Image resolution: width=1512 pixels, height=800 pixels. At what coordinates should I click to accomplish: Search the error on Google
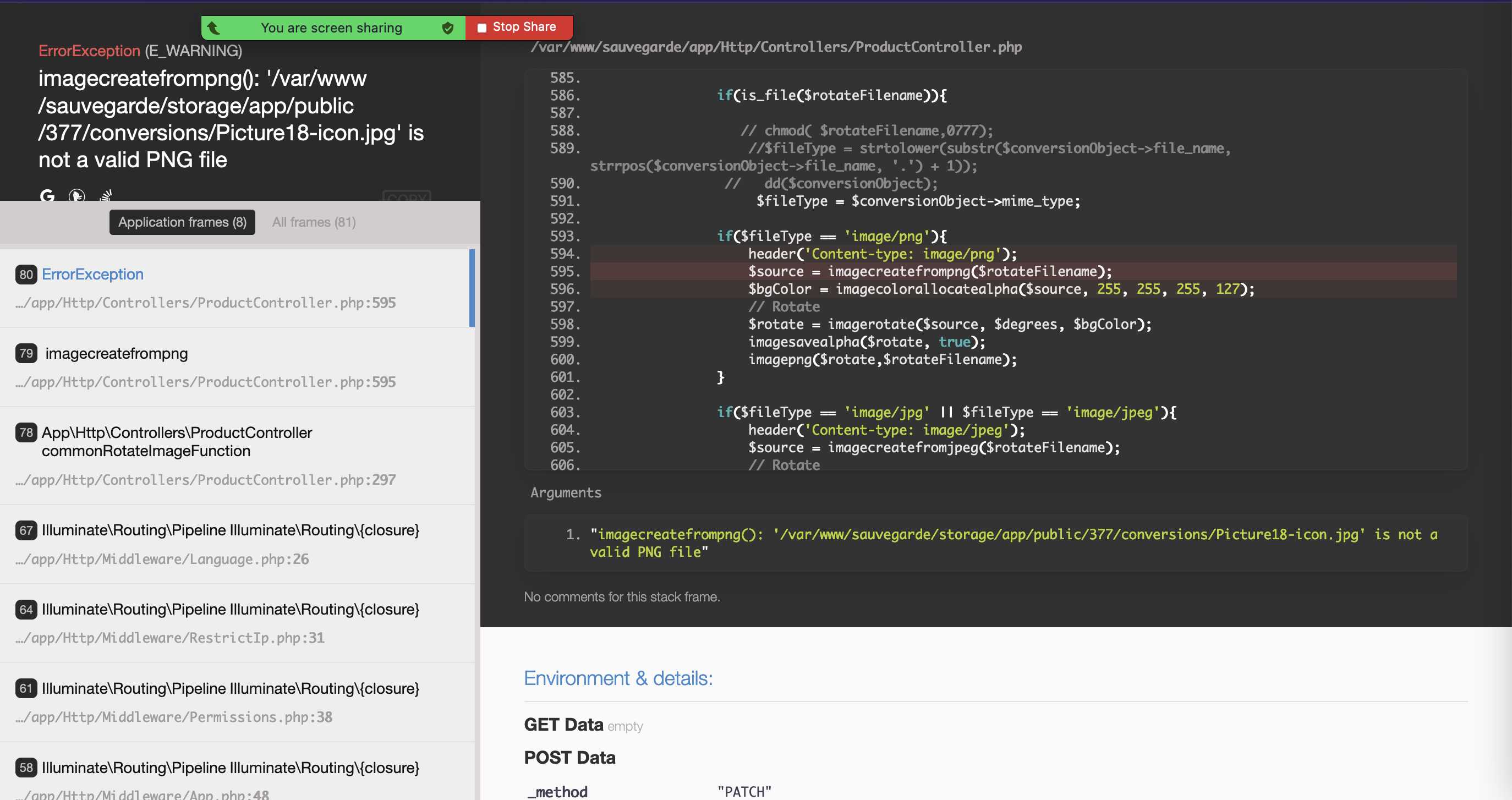(47, 195)
